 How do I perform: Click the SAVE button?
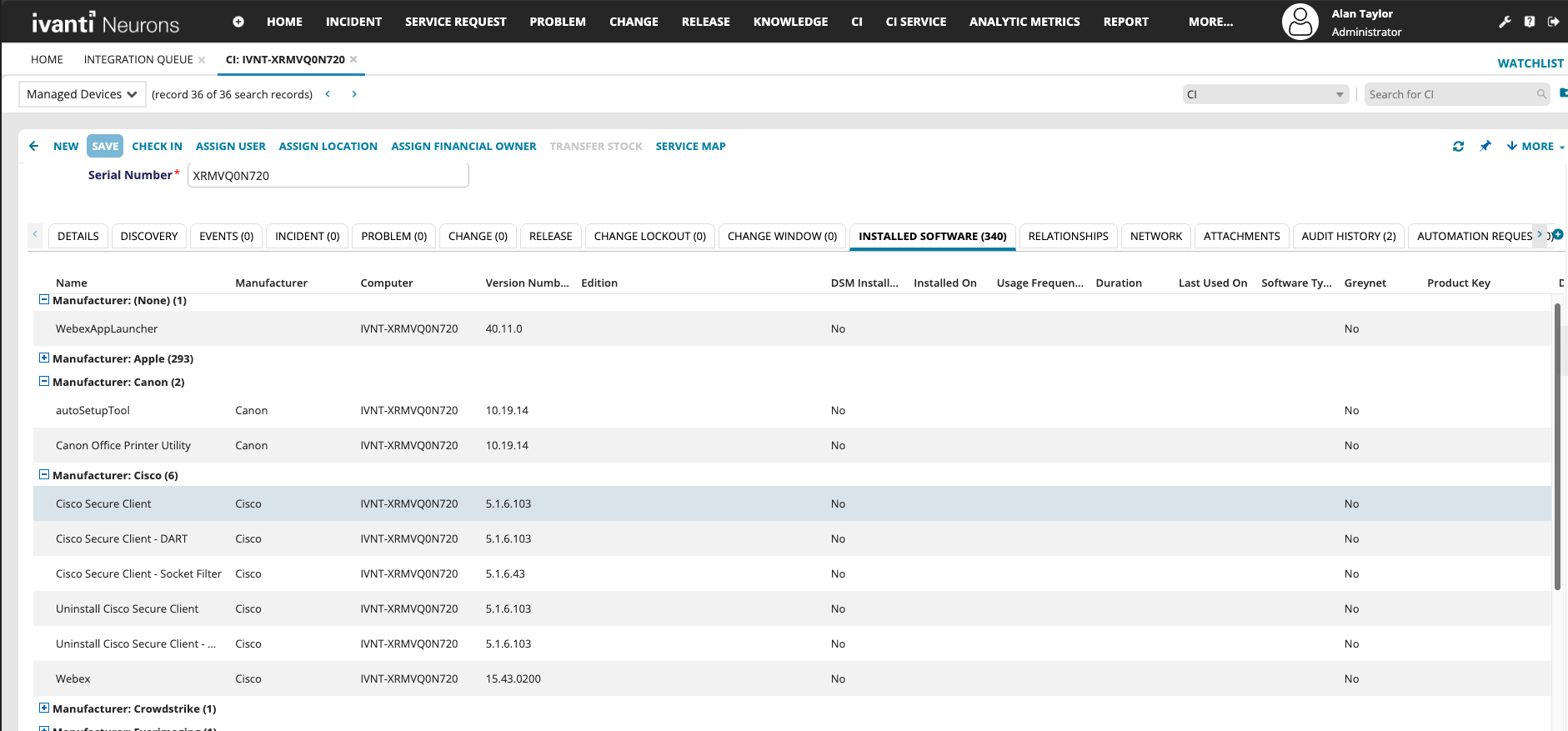[x=105, y=146]
